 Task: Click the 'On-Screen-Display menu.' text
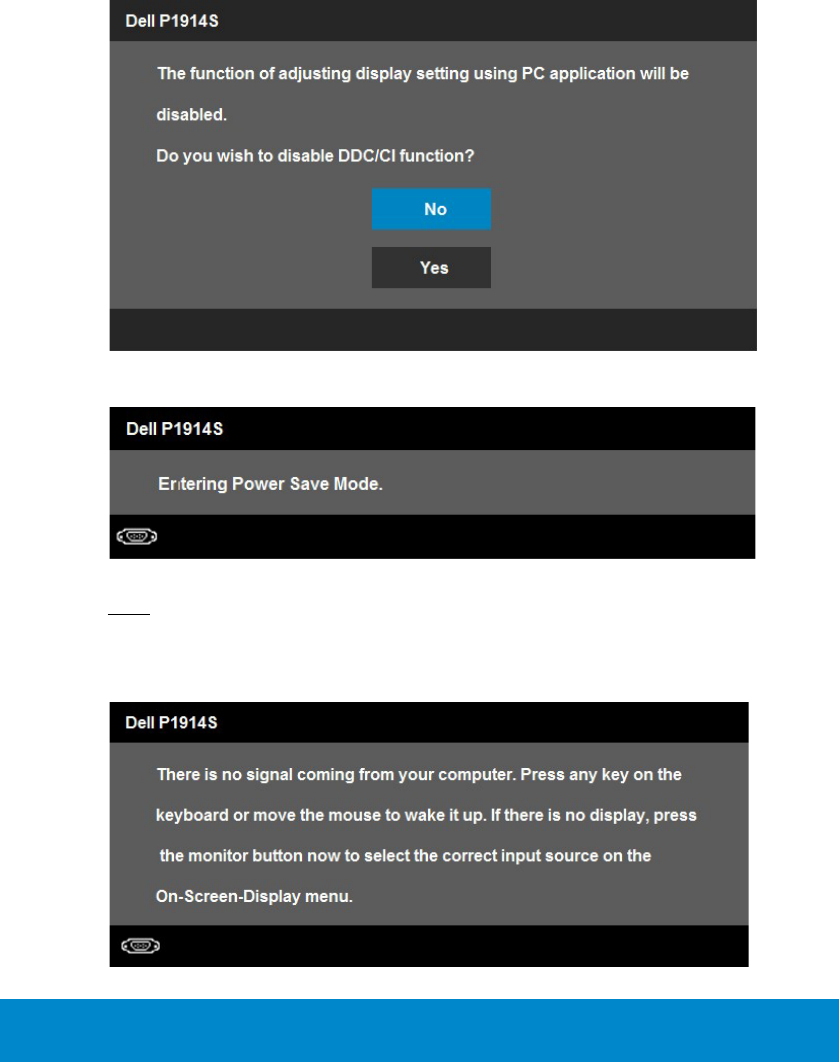coord(254,897)
